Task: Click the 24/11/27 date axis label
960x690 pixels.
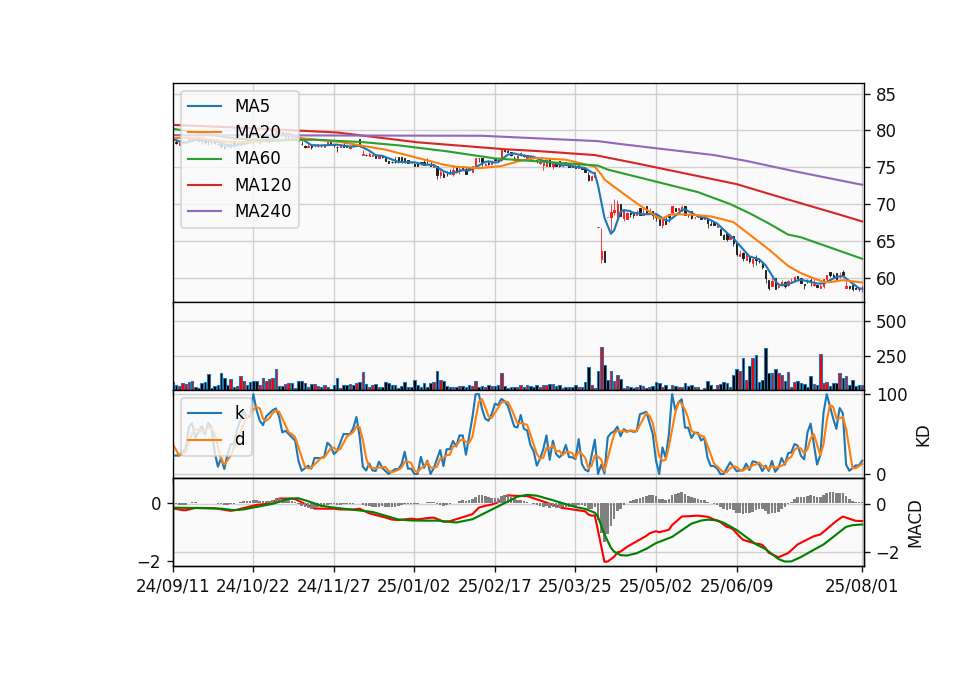Action: click(x=334, y=586)
